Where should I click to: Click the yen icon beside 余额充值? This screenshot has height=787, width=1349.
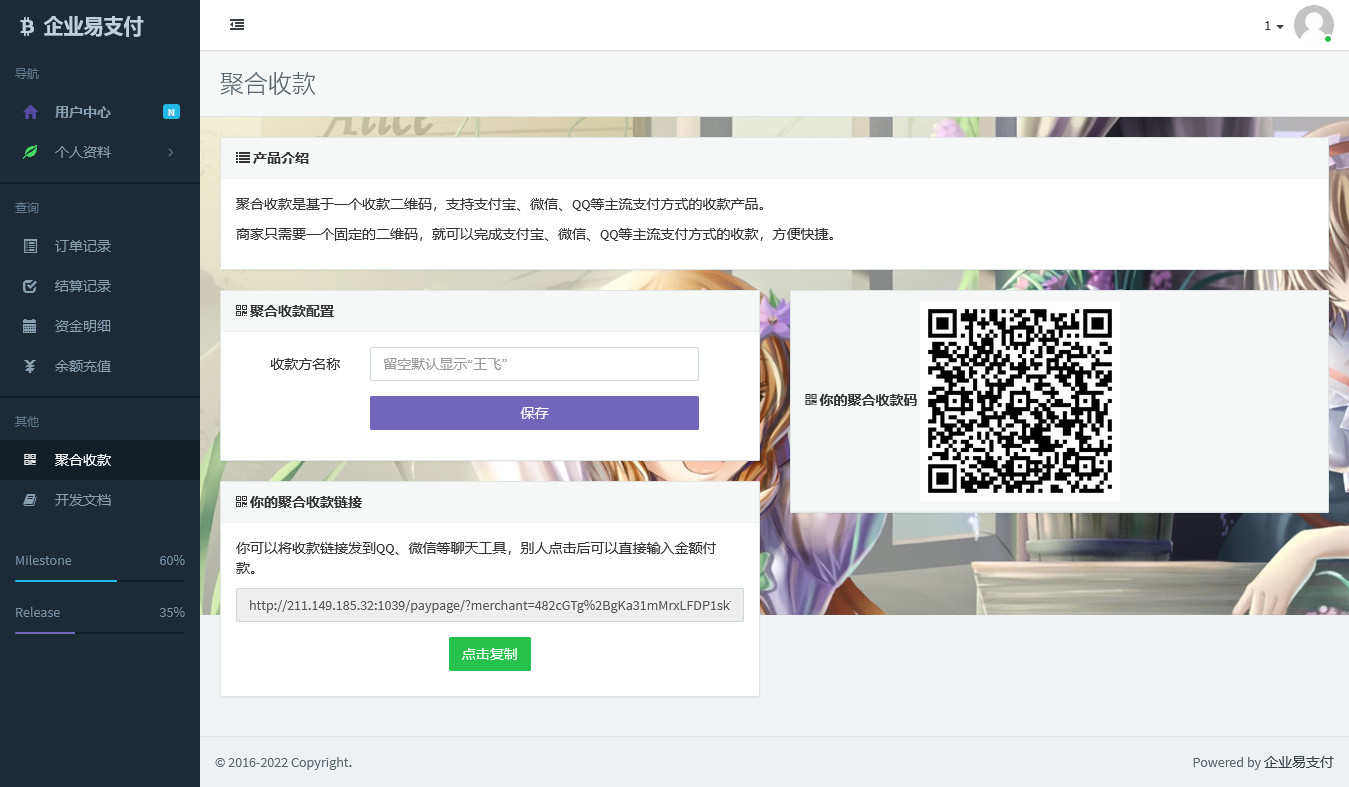click(x=30, y=366)
